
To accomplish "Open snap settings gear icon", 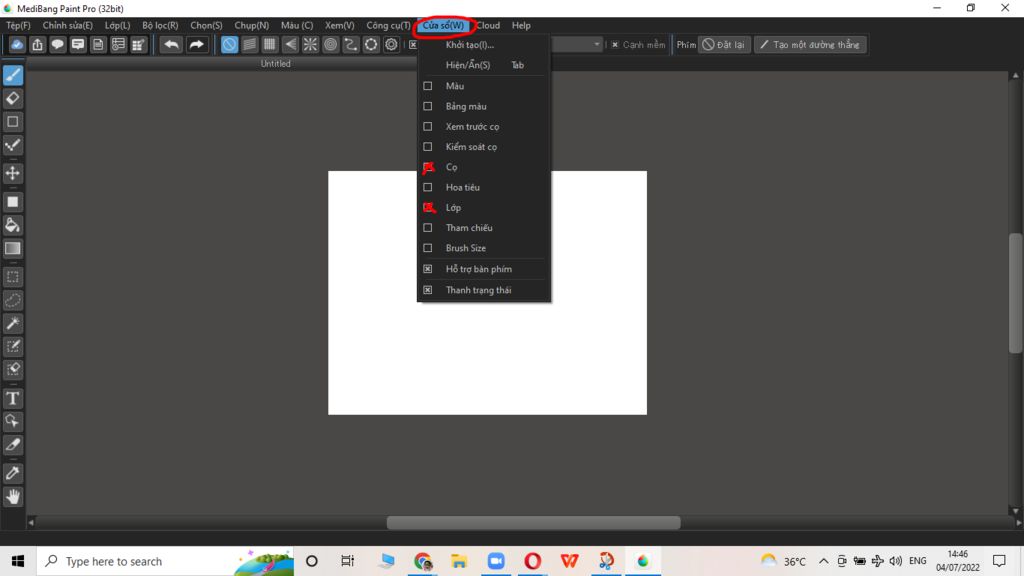I will 391,44.
